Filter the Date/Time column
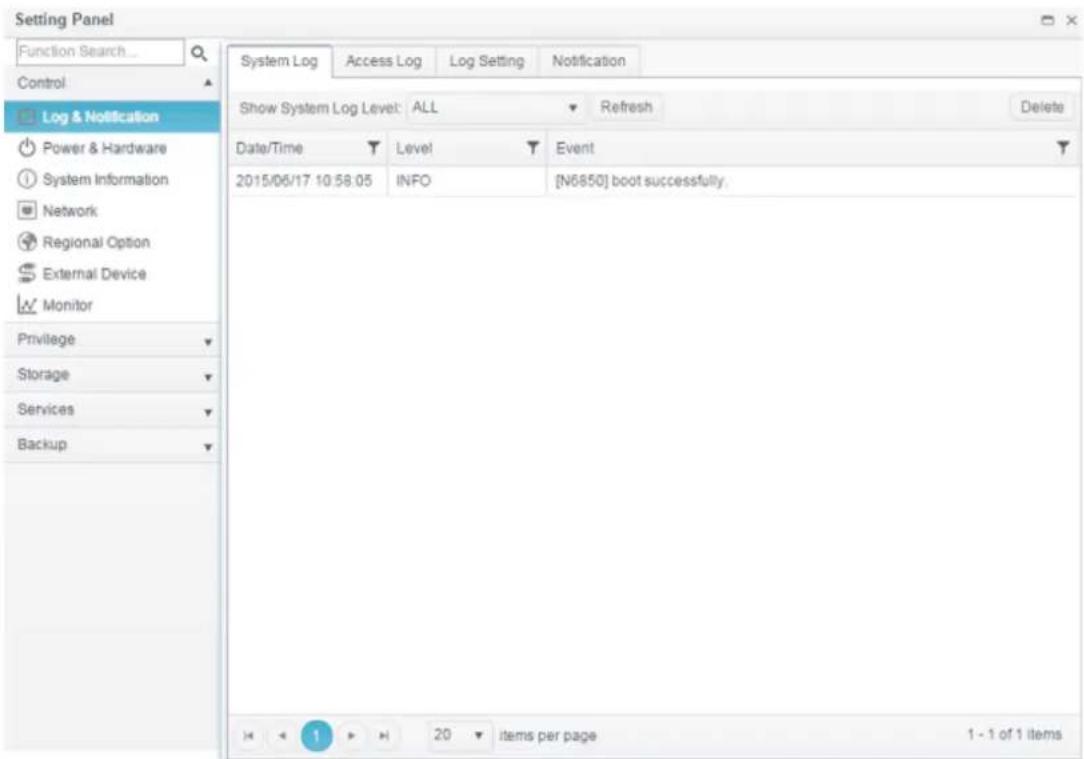 click(x=373, y=147)
